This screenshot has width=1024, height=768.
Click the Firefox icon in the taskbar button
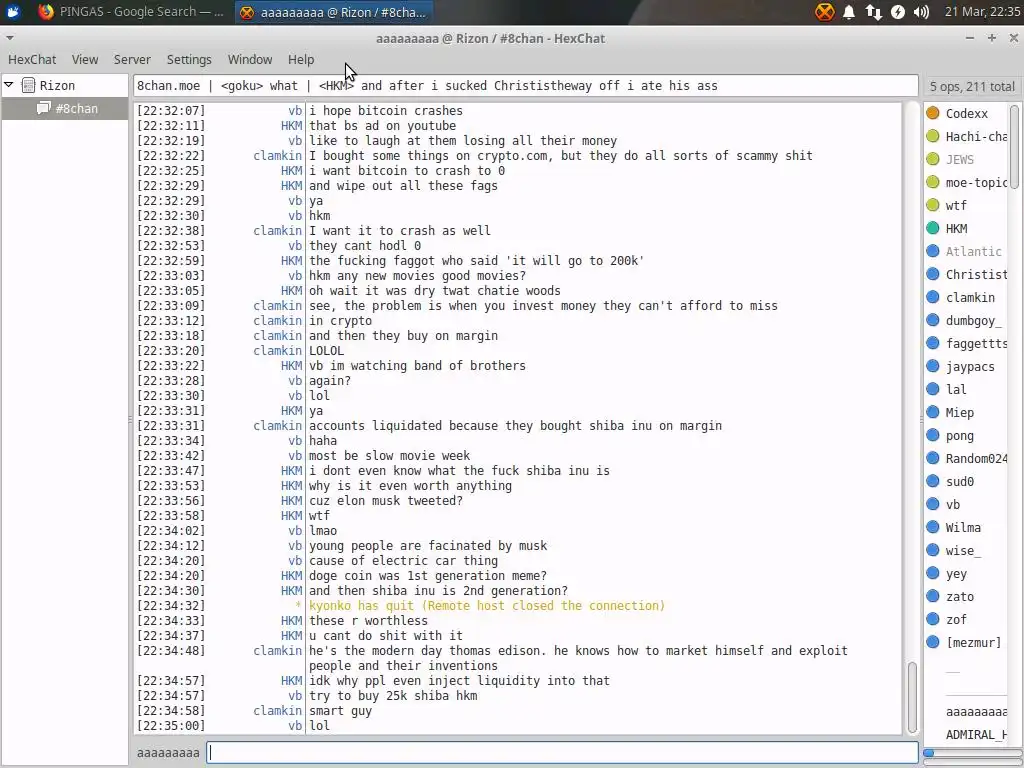(46, 12)
